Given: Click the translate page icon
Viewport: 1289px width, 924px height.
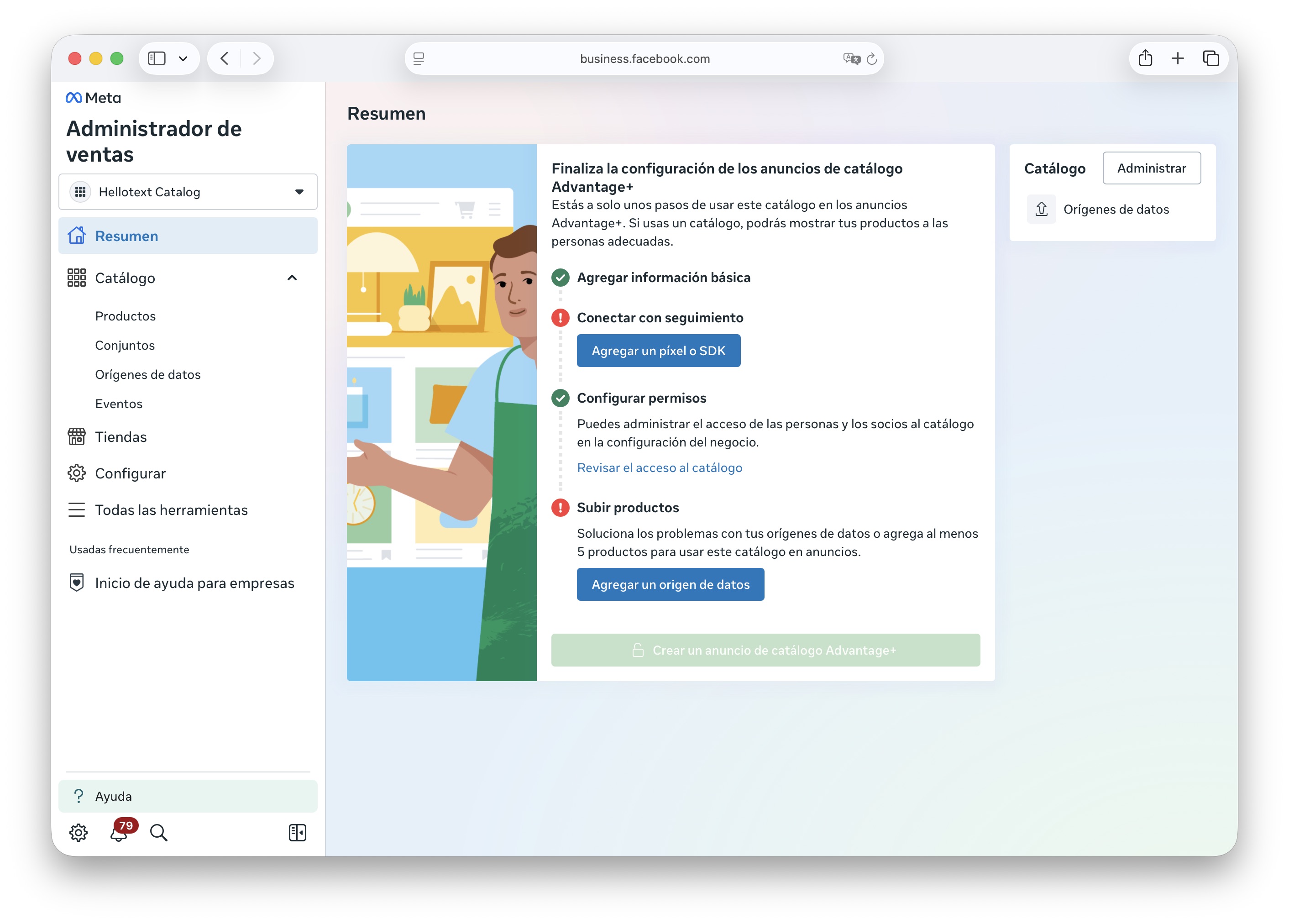Looking at the screenshot, I should (x=851, y=58).
